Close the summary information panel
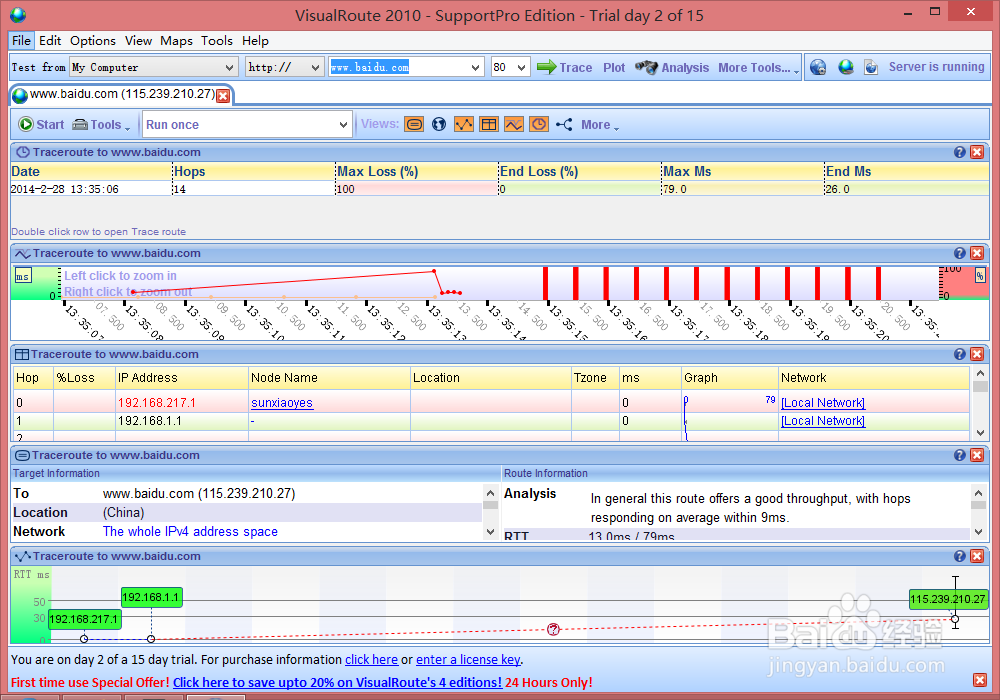Image resolution: width=1000 pixels, height=700 pixels. pos(976,455)
